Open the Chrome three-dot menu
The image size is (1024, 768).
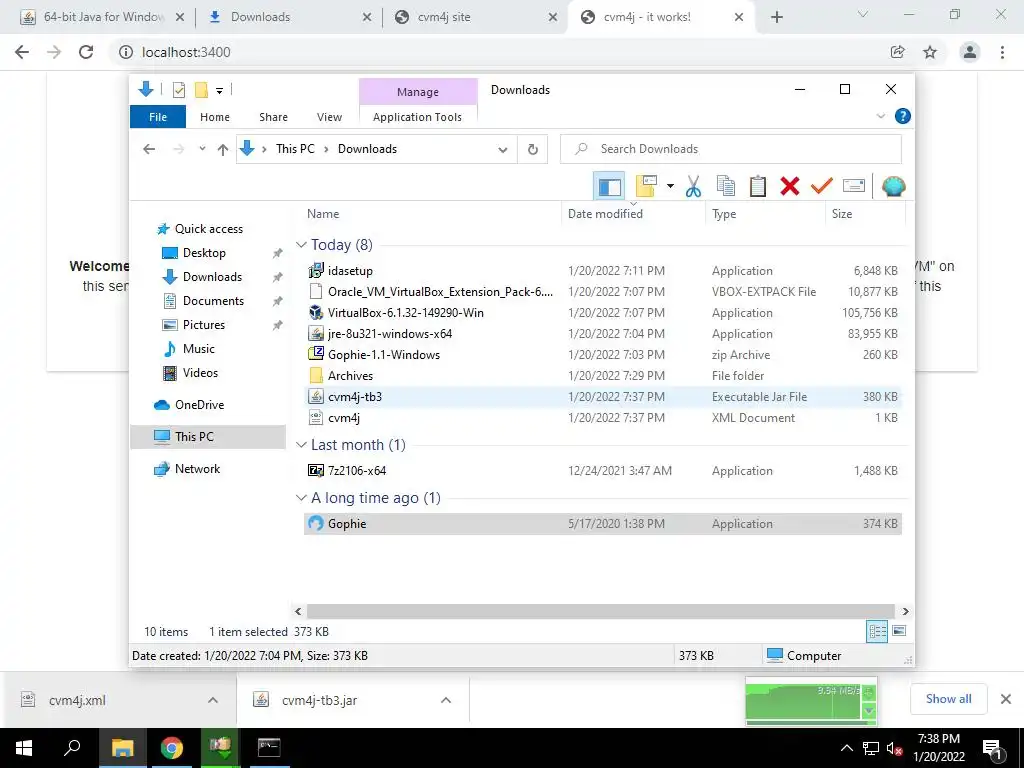[x=1002, y=52]
